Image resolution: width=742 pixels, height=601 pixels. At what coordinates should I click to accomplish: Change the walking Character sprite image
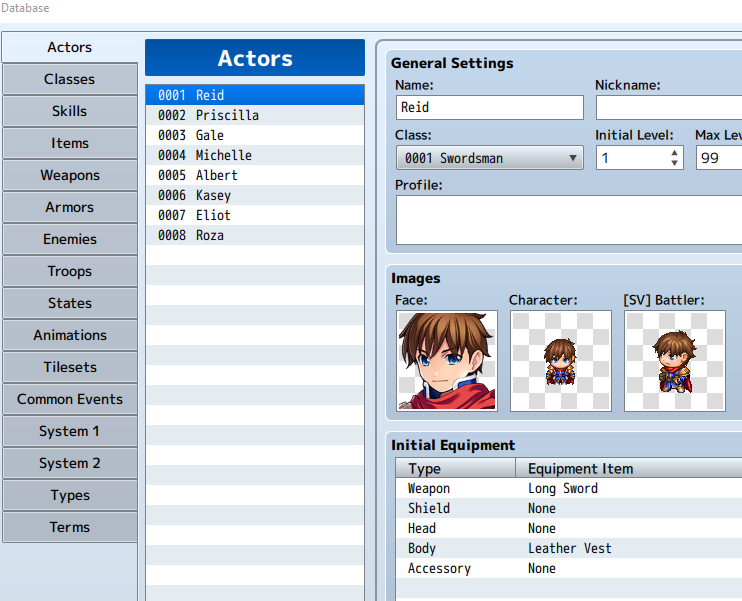click(x=561, y=361)
